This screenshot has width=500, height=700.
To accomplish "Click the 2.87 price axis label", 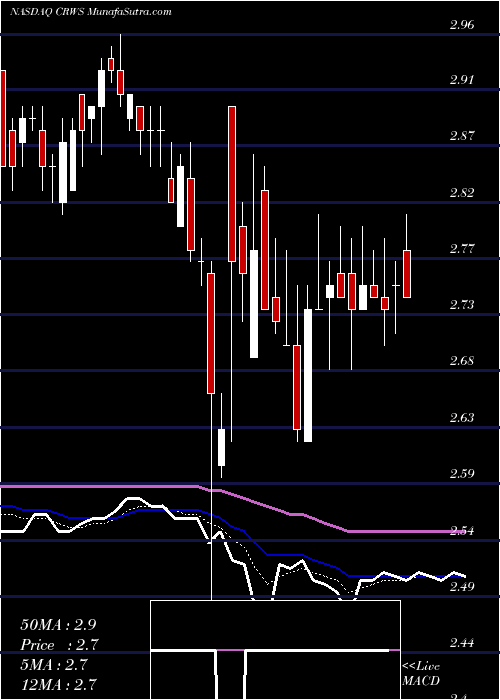I will pyautogui.click(x=462, y=136).
